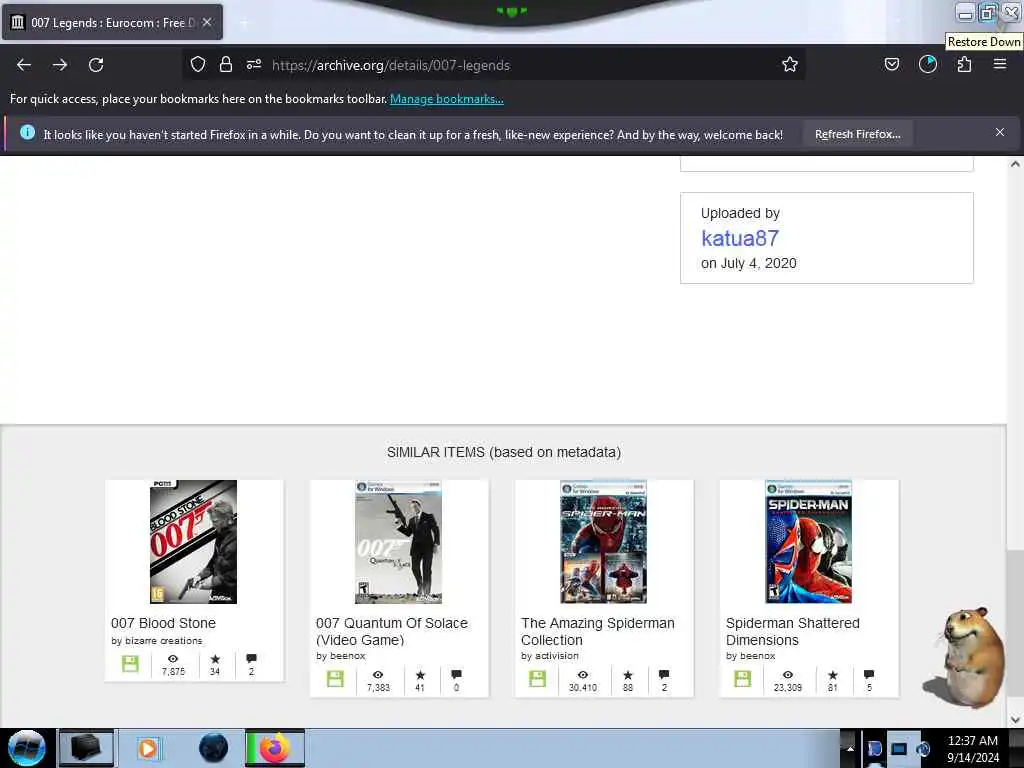Open Spiderman Shattered Dimensions cover

pyautogui.click(x=808, y=542)
